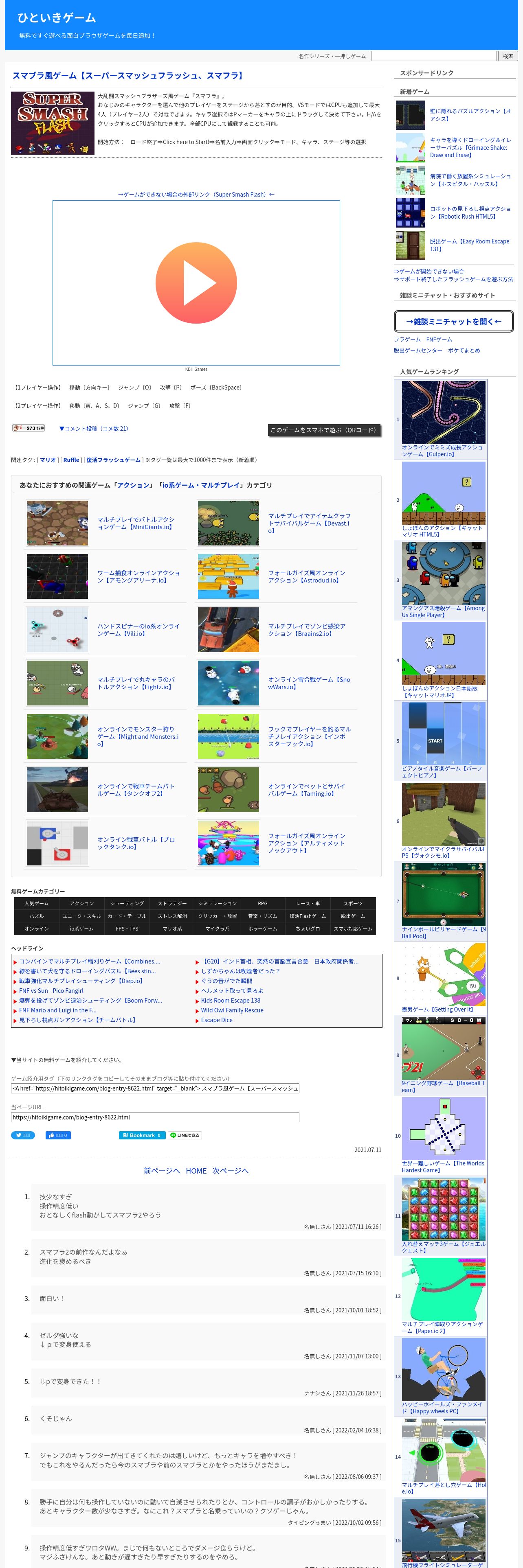Open Astrodud.io game thumbnail
The width and height of the screenshot is (523, 1568).
coord(229,576)
